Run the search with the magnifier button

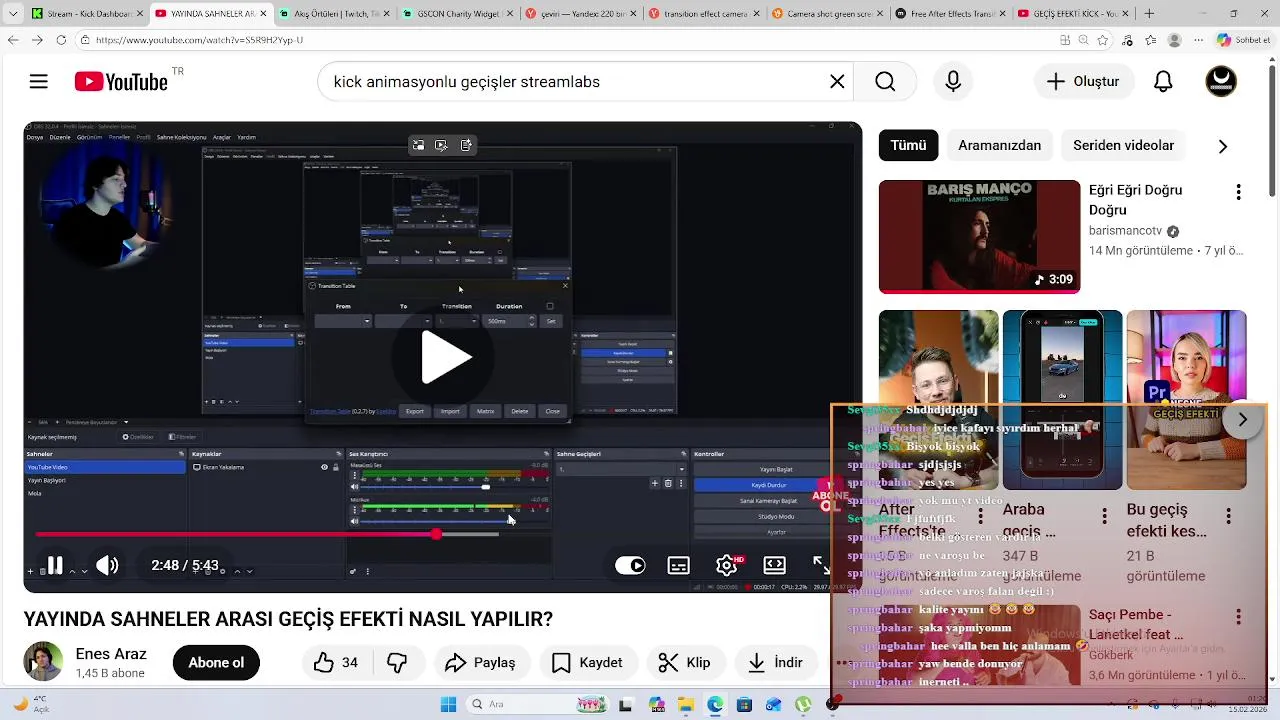pyautogui.click(x=885, y=82)
